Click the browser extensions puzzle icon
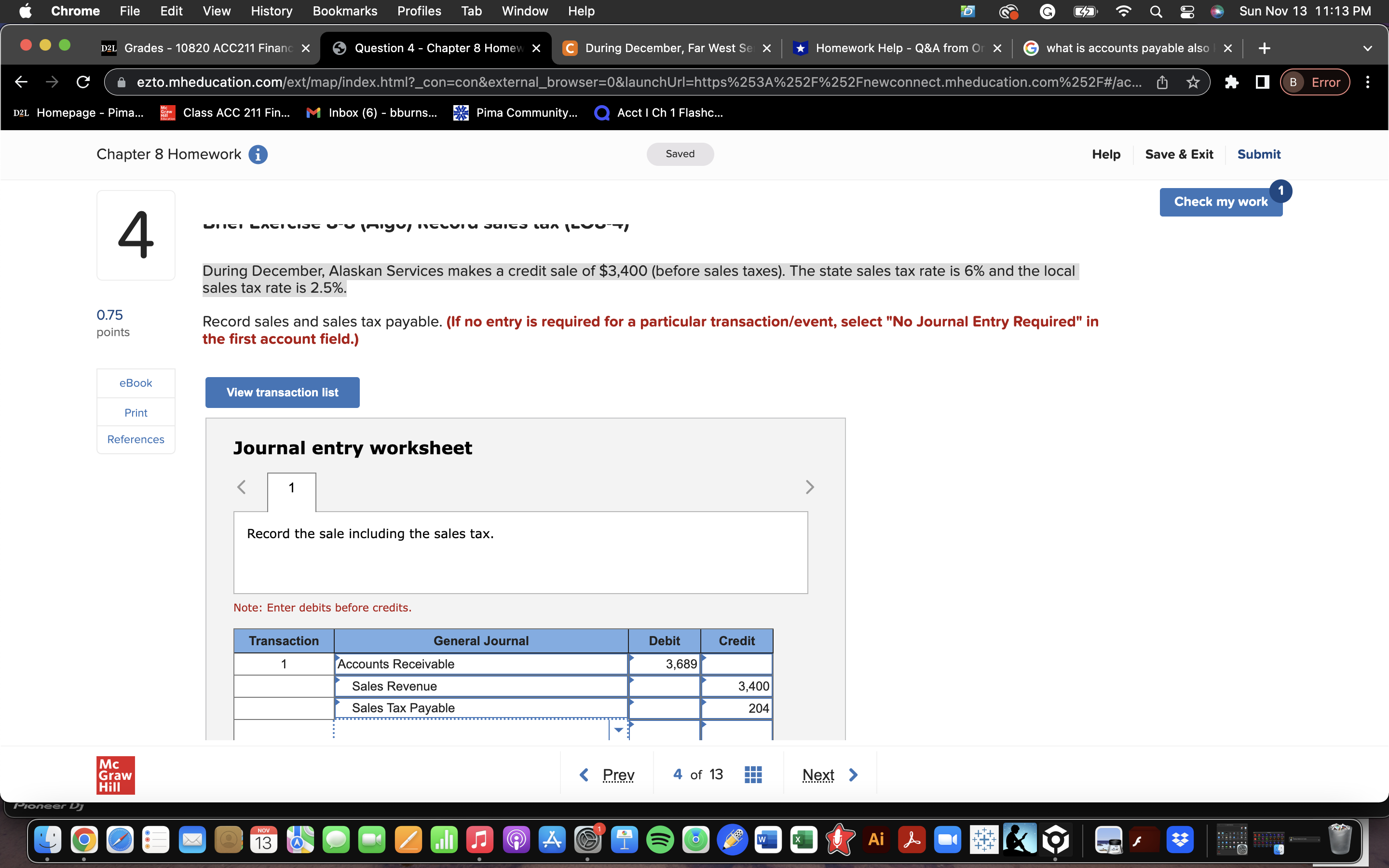Image resolution: width=1389 pixels, height=868 pixels. pos(1232,82)
